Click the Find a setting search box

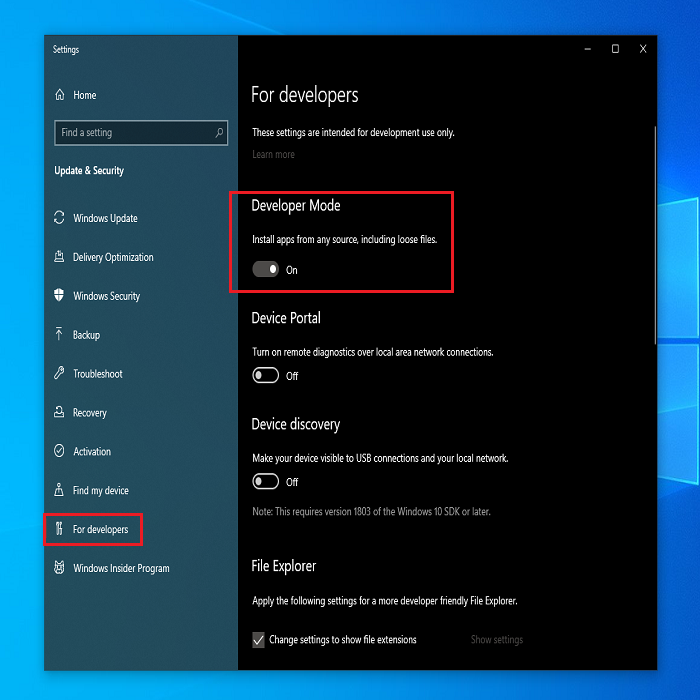[x=141, y=133]
